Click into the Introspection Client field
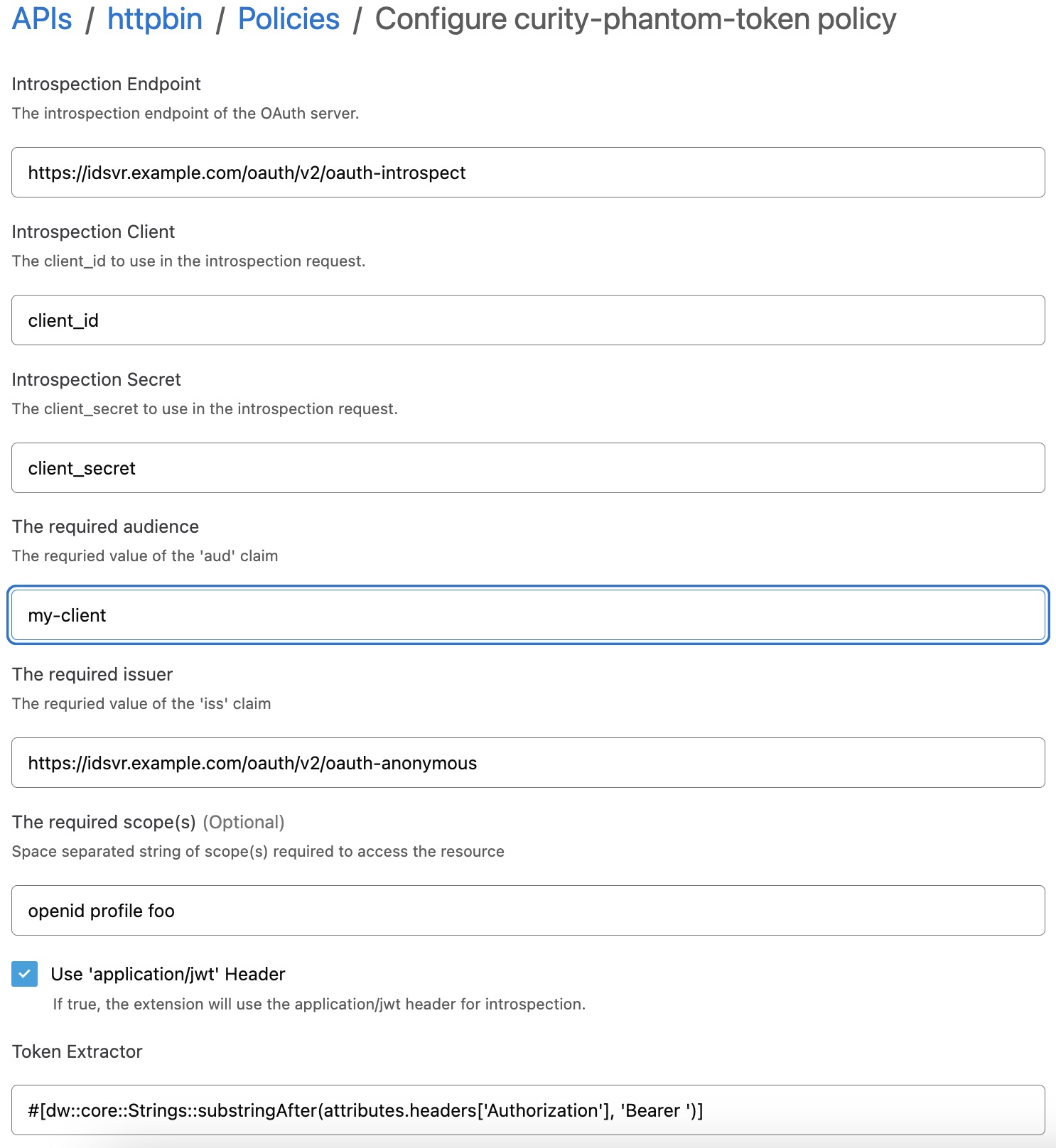 click(x=528, y=320)
